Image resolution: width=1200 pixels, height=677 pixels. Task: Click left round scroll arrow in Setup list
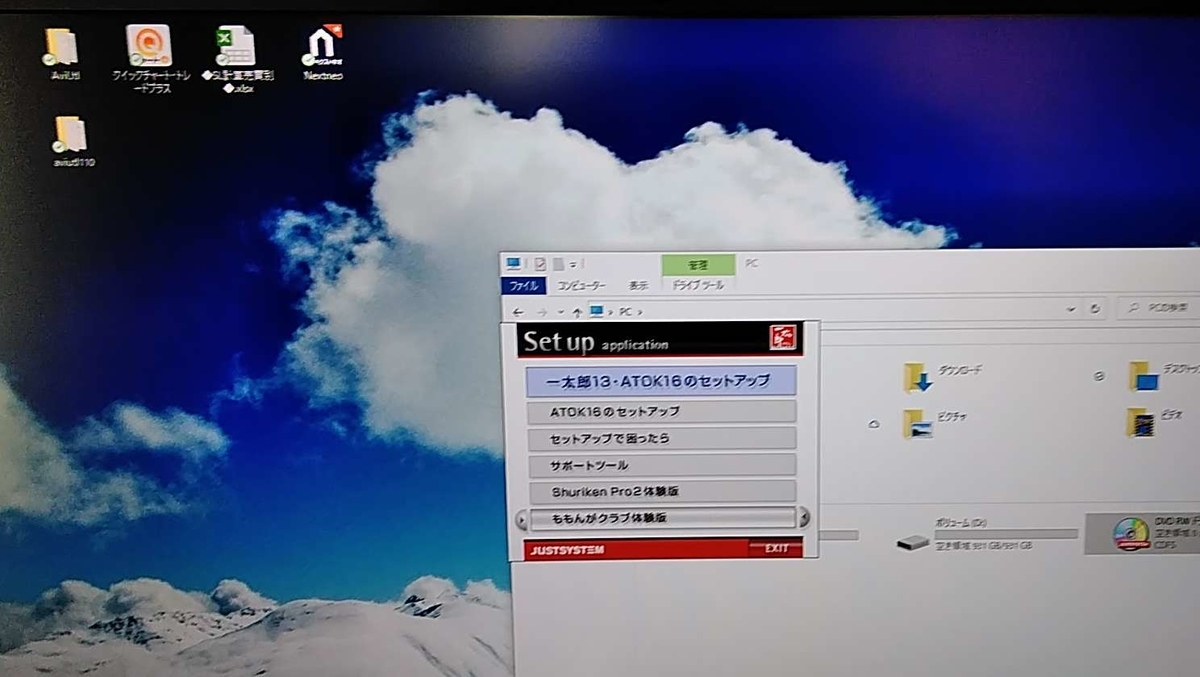[521, 520]
